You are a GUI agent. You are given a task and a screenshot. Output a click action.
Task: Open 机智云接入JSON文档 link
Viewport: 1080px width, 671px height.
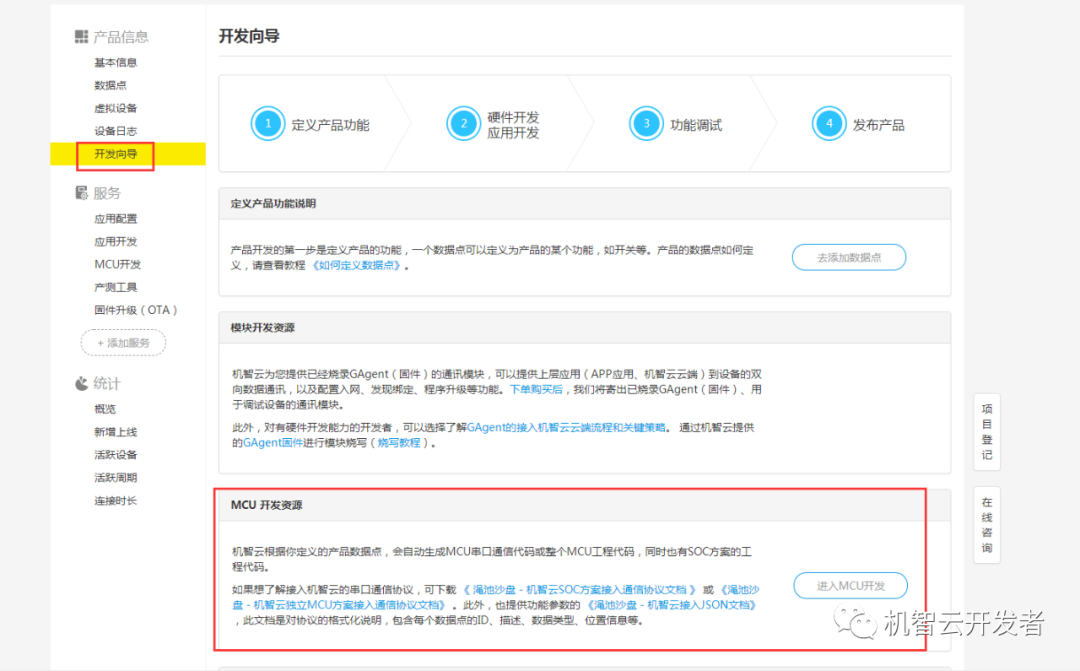[x=672, y=605]
